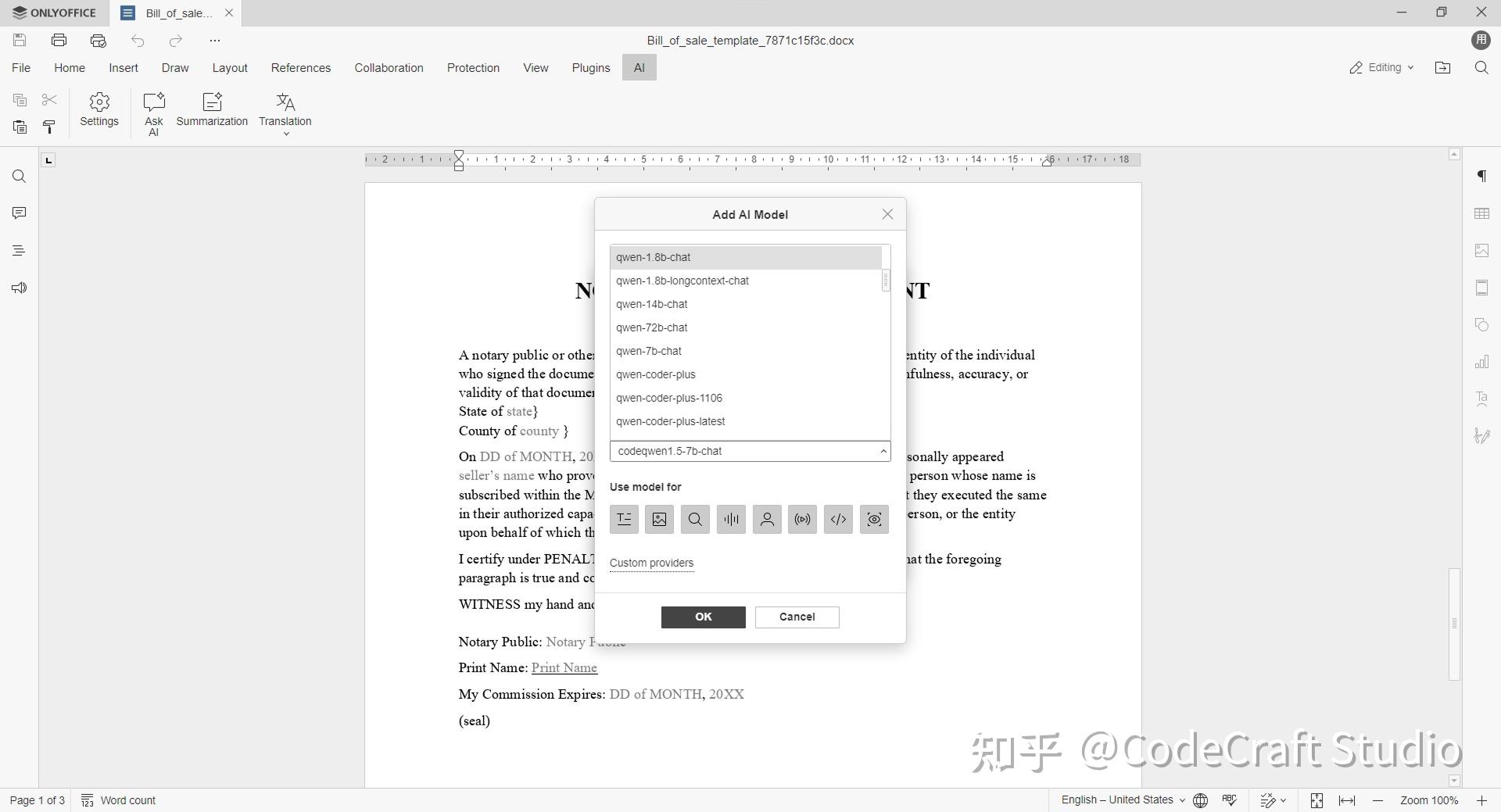Click the OK button to add model
Image resolution: width=1501 pixels, height=812 pixels.
[x=703, y=617]
